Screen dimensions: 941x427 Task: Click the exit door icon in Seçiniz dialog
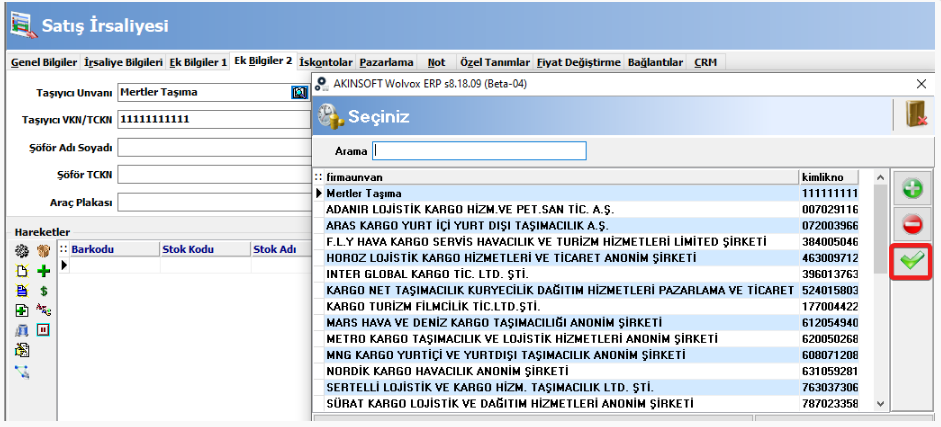pyautogui.click(x=916, y=114)
